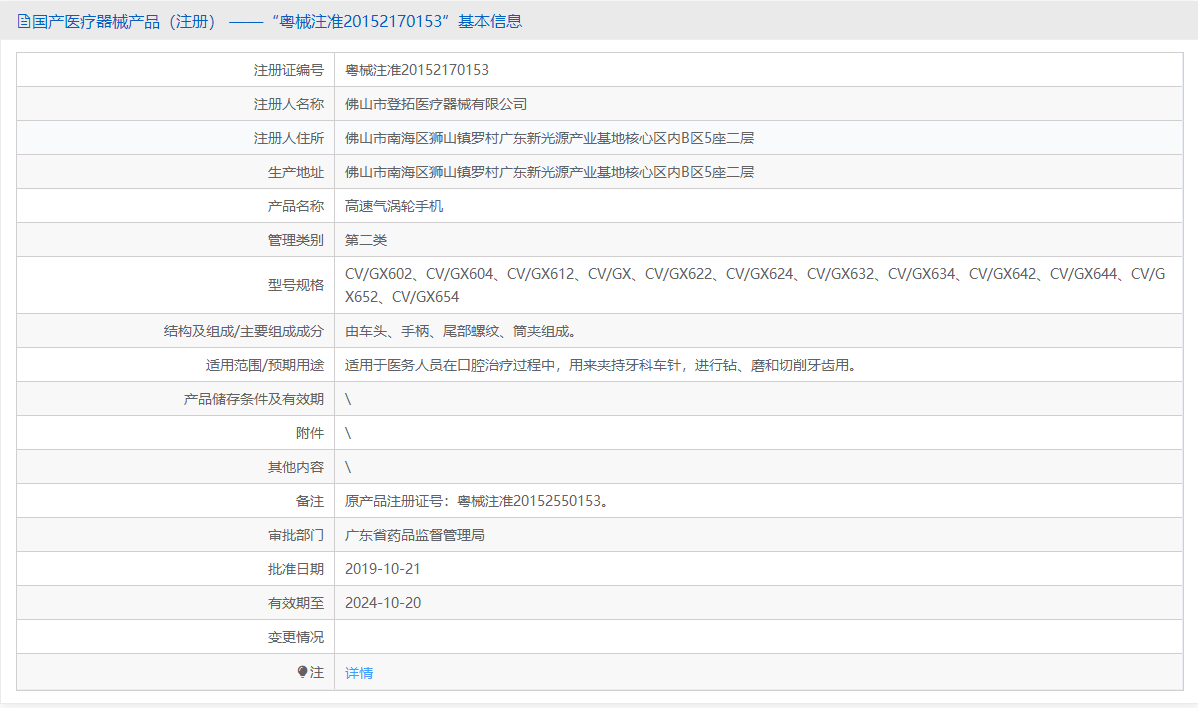Select the 结构及组成 description cell

420,330
